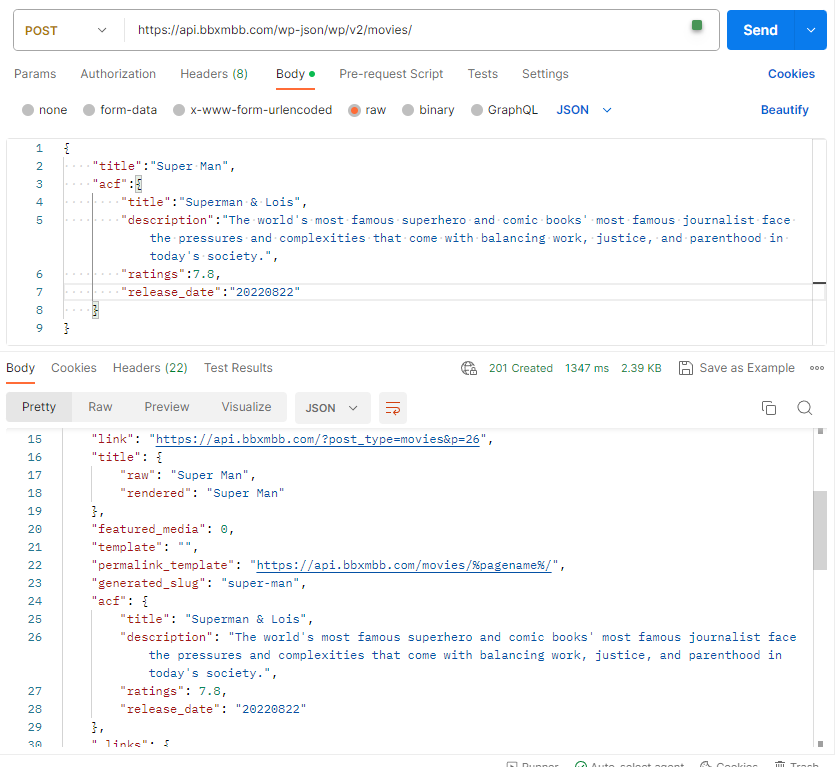835x767 pixels.
Task: Click the globe network information icon
Action: (x=469, y=368)
